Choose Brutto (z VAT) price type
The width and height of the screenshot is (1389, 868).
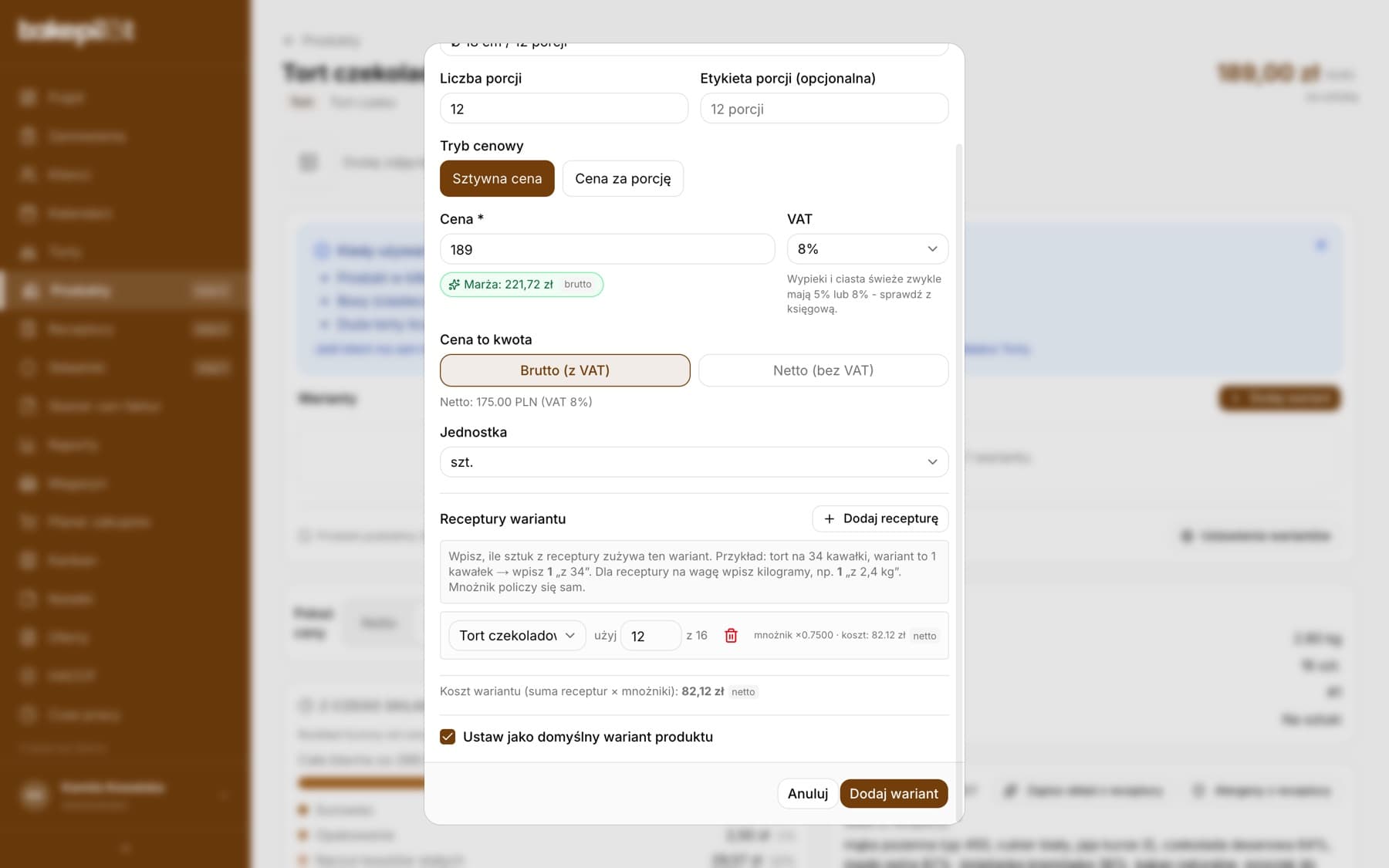(x=565, y=370)
